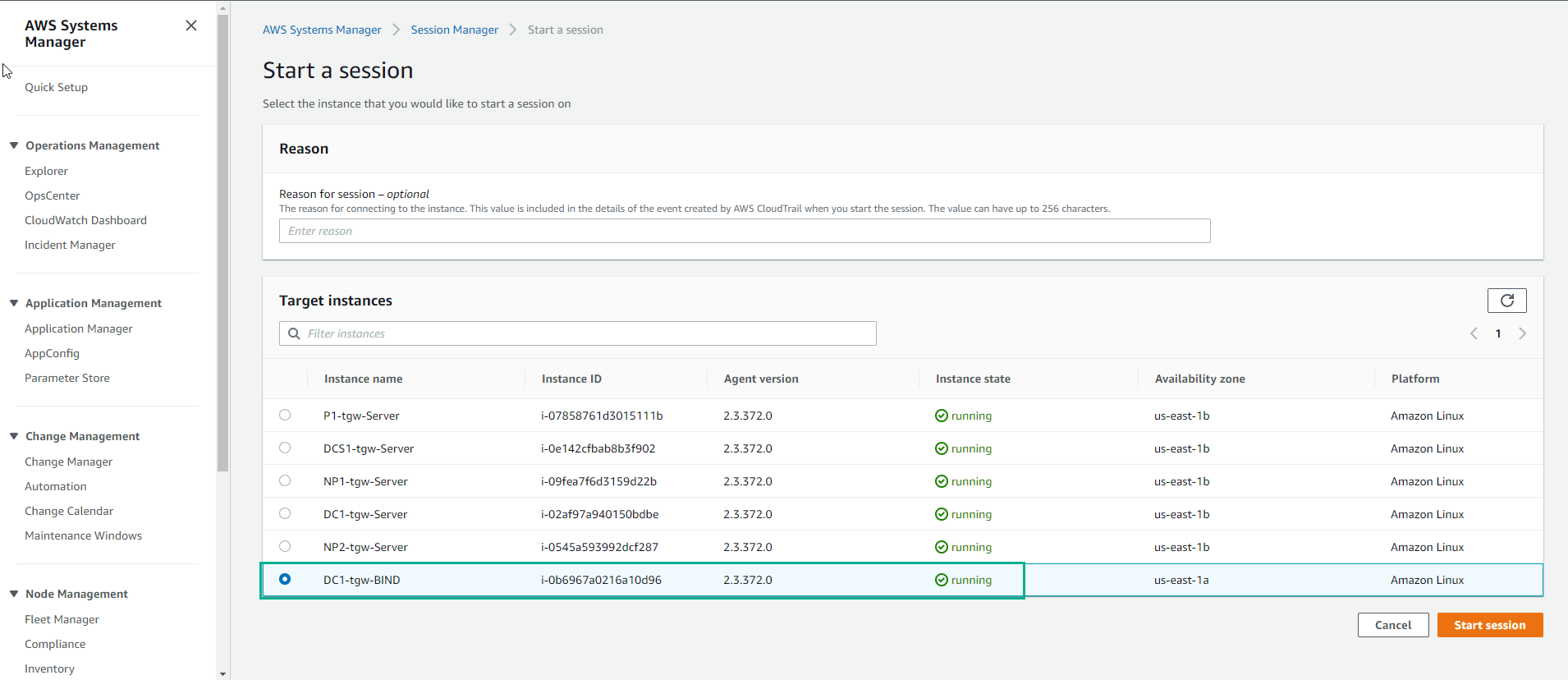This screenshot has height=680, width=1568.
Task: Close the AWS Systems Manager sidebar
Action: point(191,25)
